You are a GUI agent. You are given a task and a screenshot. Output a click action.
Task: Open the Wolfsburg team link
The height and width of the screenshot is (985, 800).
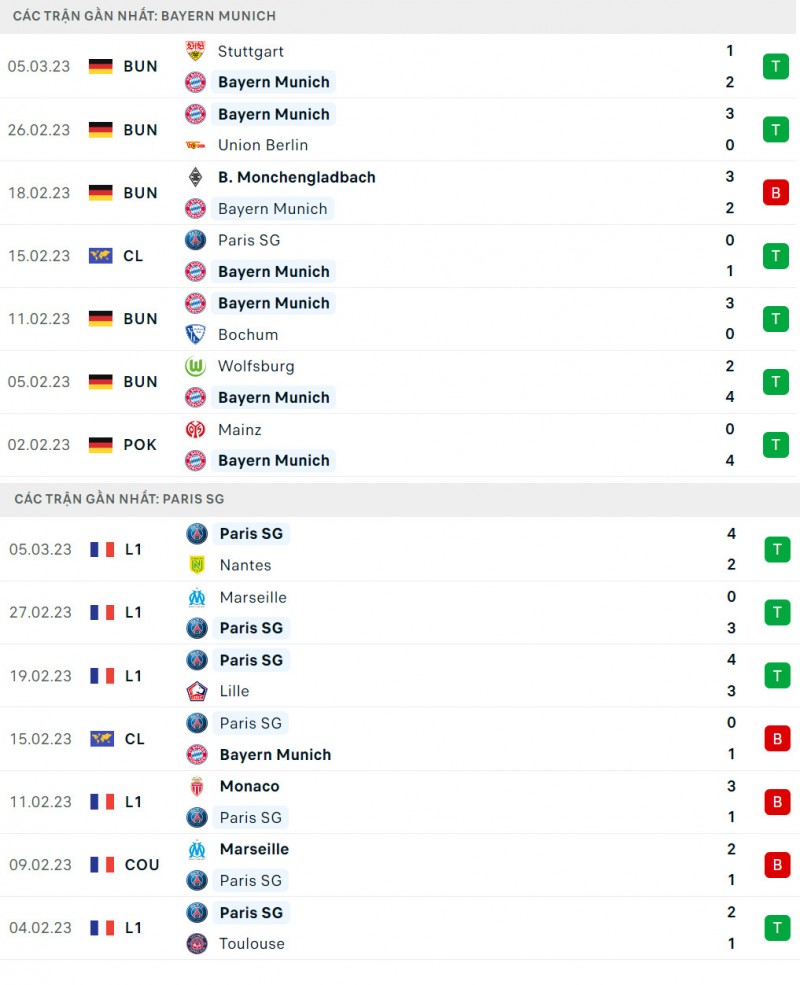[256, 366]
